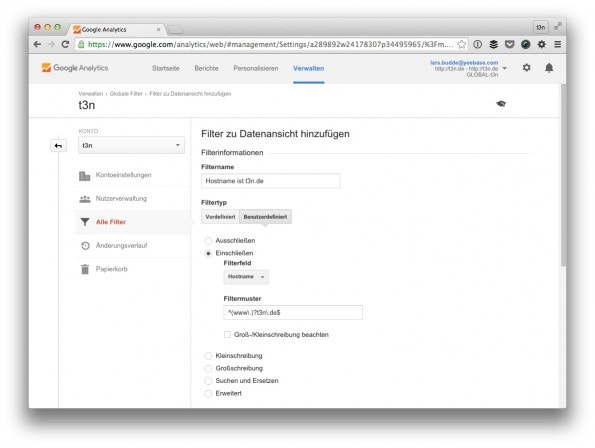Click the browser back arrow

(37, 44)
